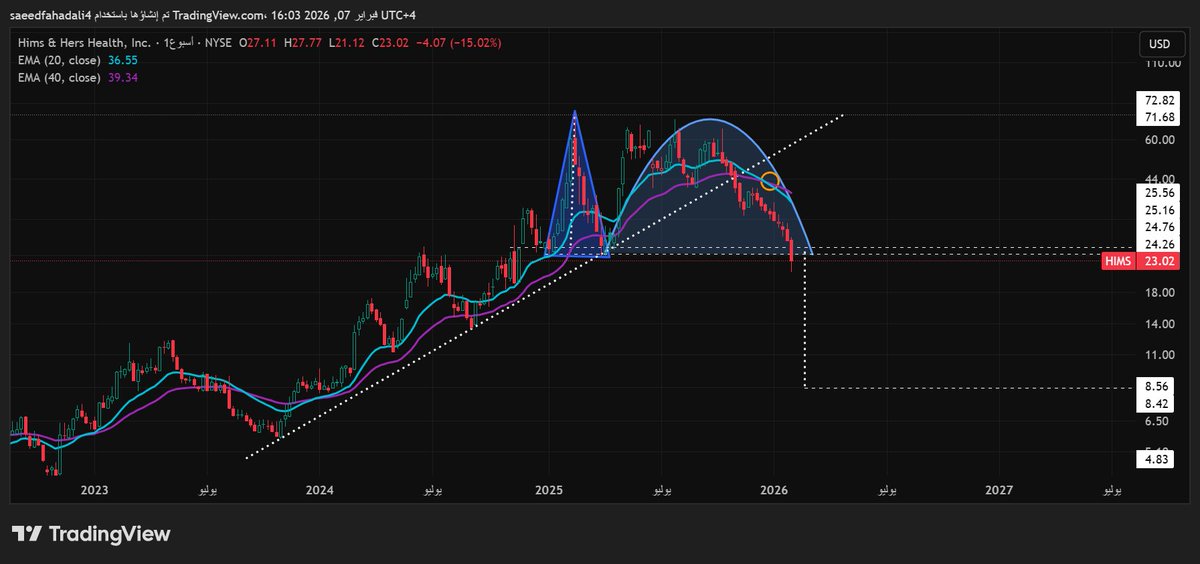Screen dimensions: 1200x564
Task: Click the 11.00 price scale value
Action: tap(1160, 355)
